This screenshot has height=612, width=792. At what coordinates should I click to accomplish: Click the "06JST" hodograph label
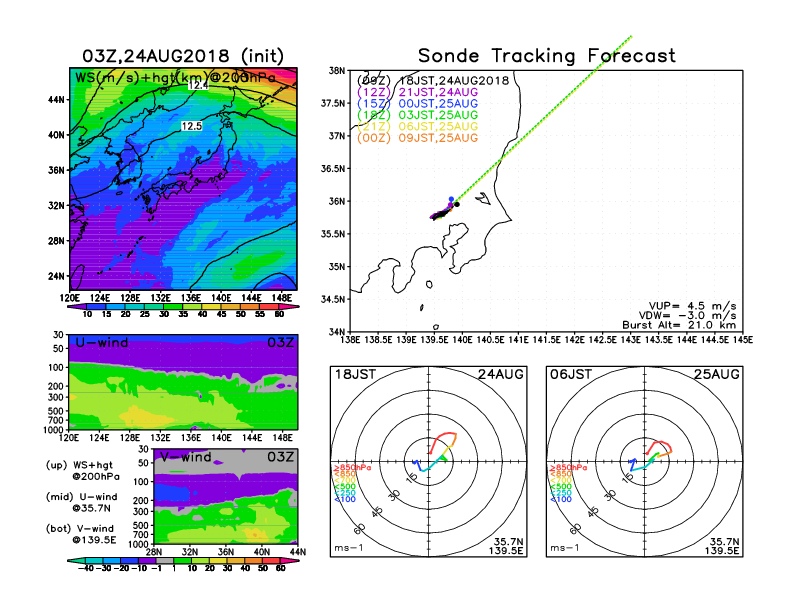(x=571, y=374)
